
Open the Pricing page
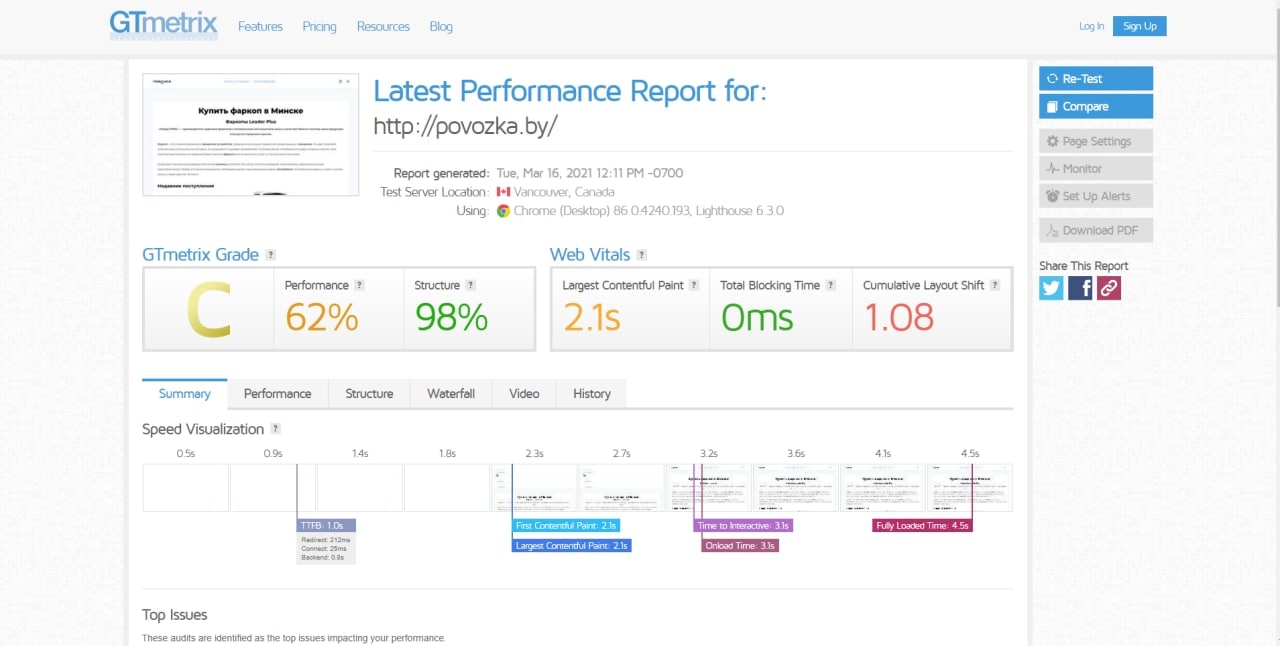[x=320, y=26]
